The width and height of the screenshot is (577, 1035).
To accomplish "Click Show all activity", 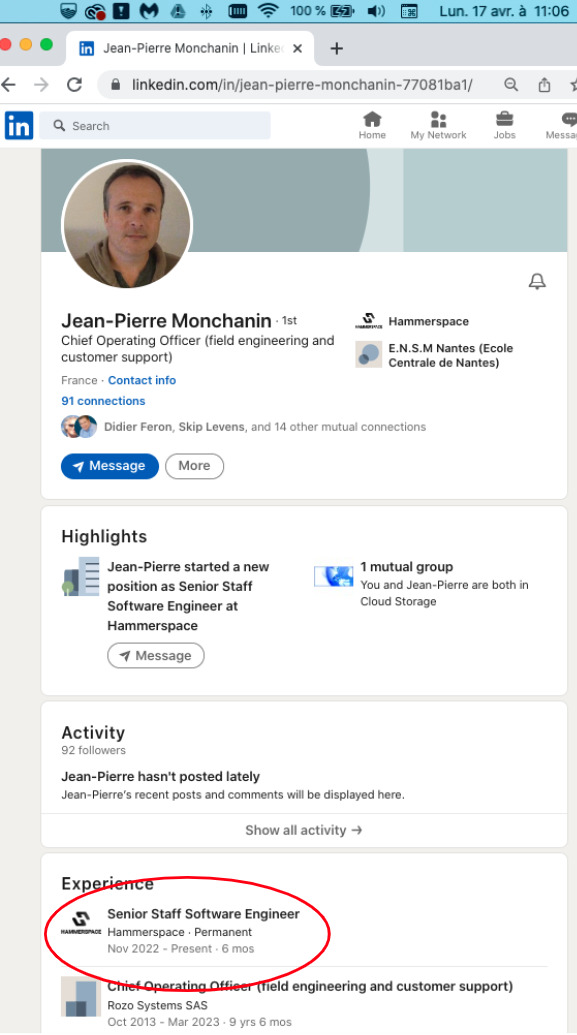I will (x=304, y=830).
